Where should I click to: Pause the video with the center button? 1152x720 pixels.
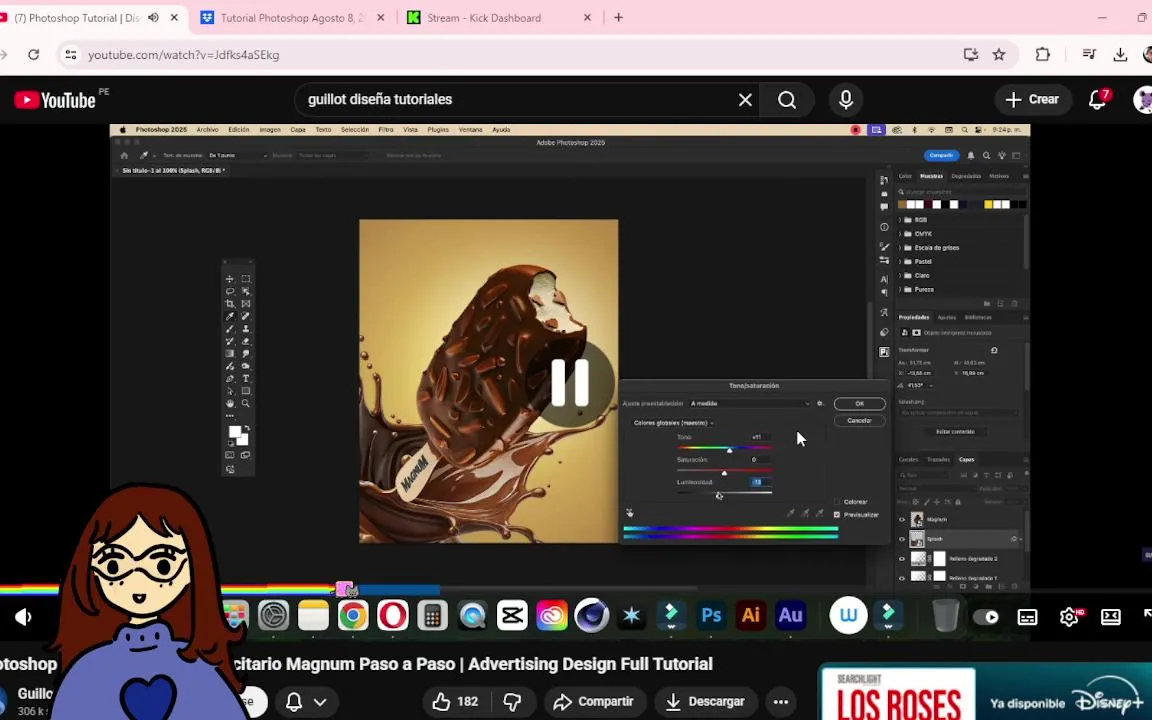pyautogui.click(x=570, y=383)
